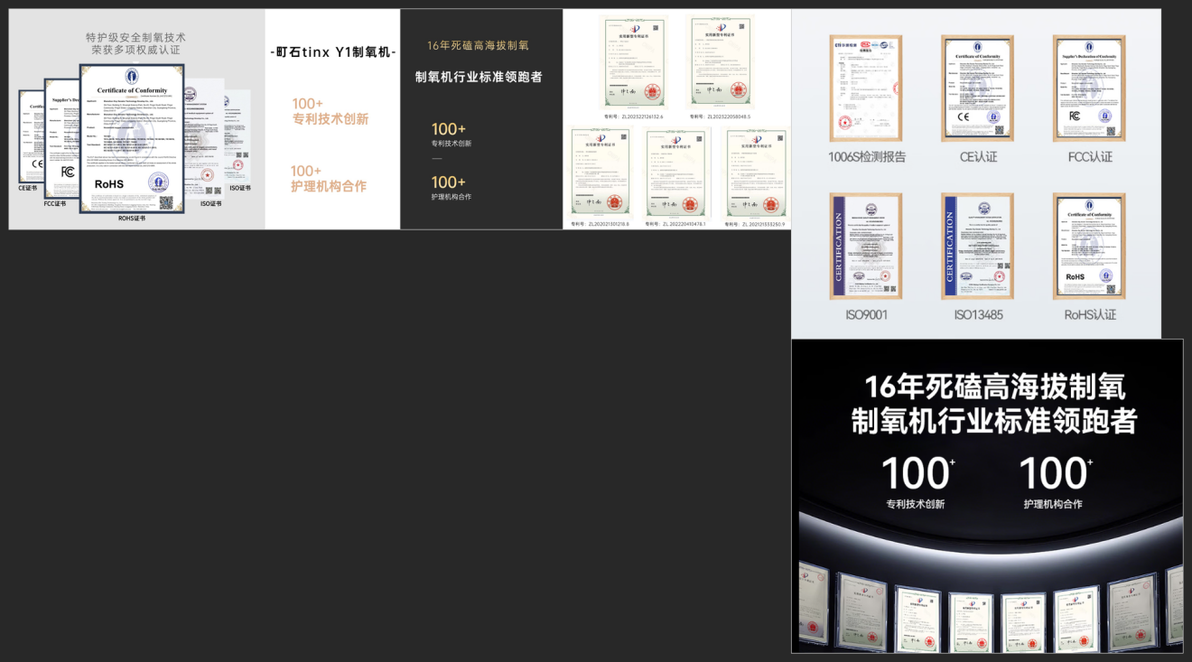Click the FCC证书 caption in the left image

point(55,204)
